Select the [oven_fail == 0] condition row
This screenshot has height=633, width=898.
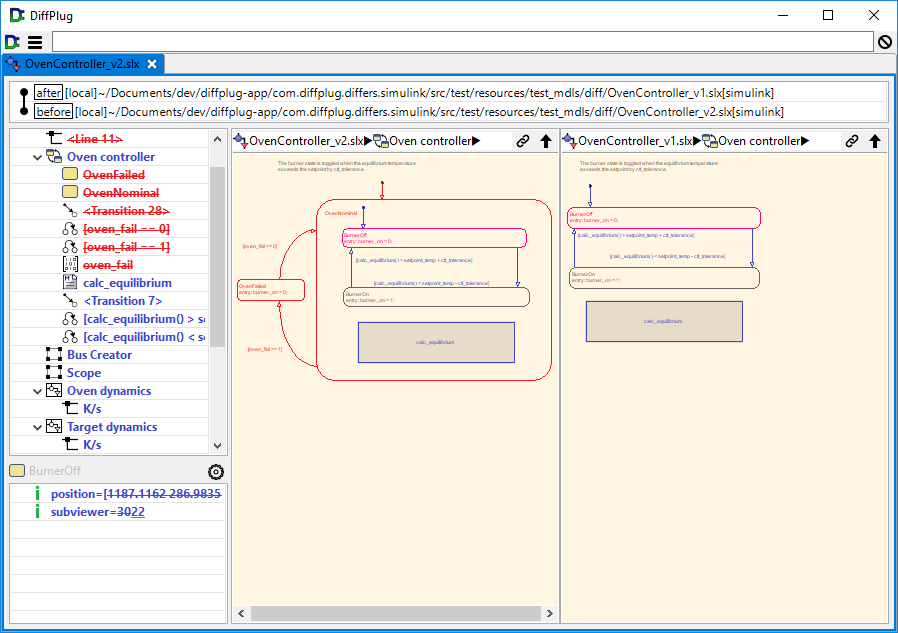pos(127,229)
